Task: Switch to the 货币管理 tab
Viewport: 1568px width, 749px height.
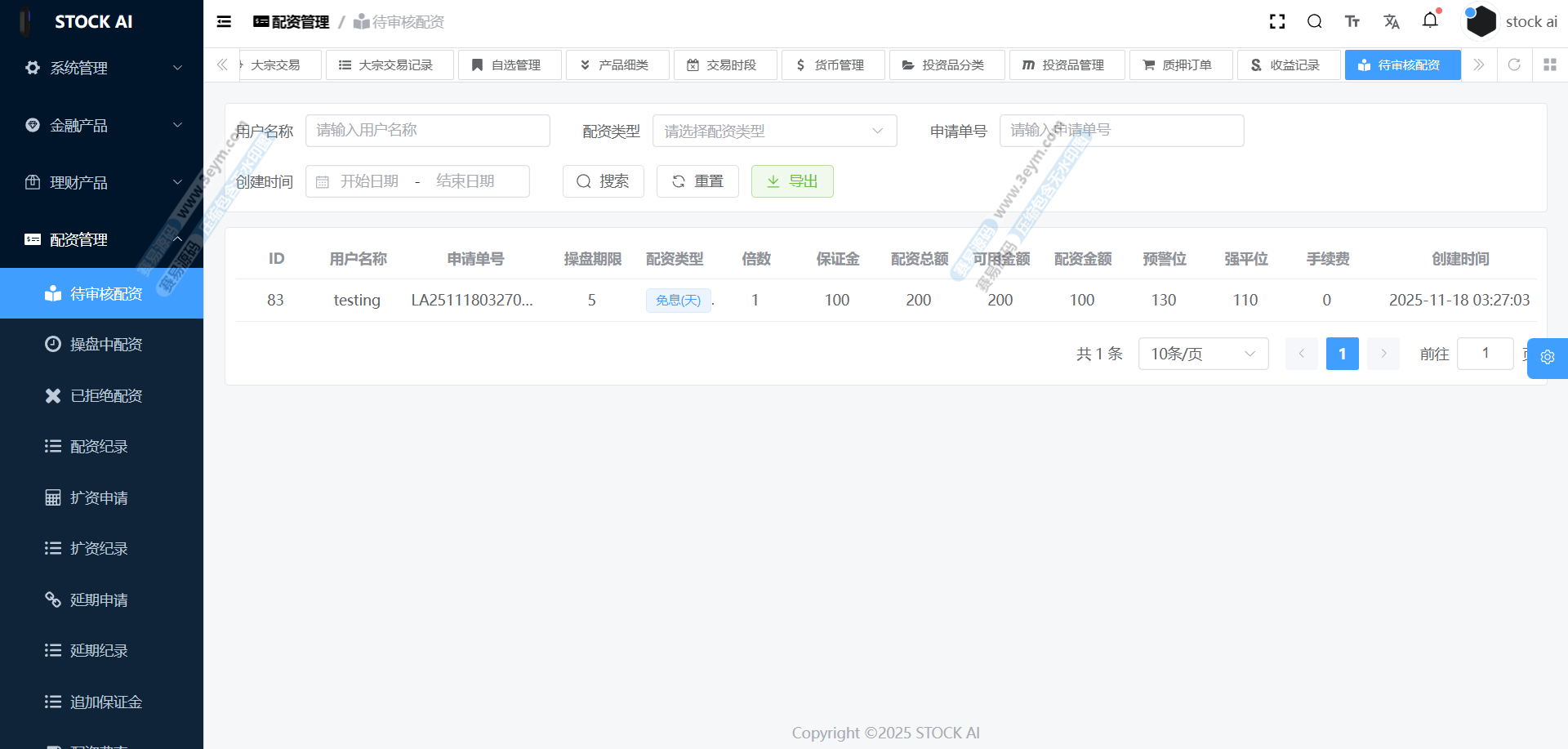Action: tap(832, 65)
